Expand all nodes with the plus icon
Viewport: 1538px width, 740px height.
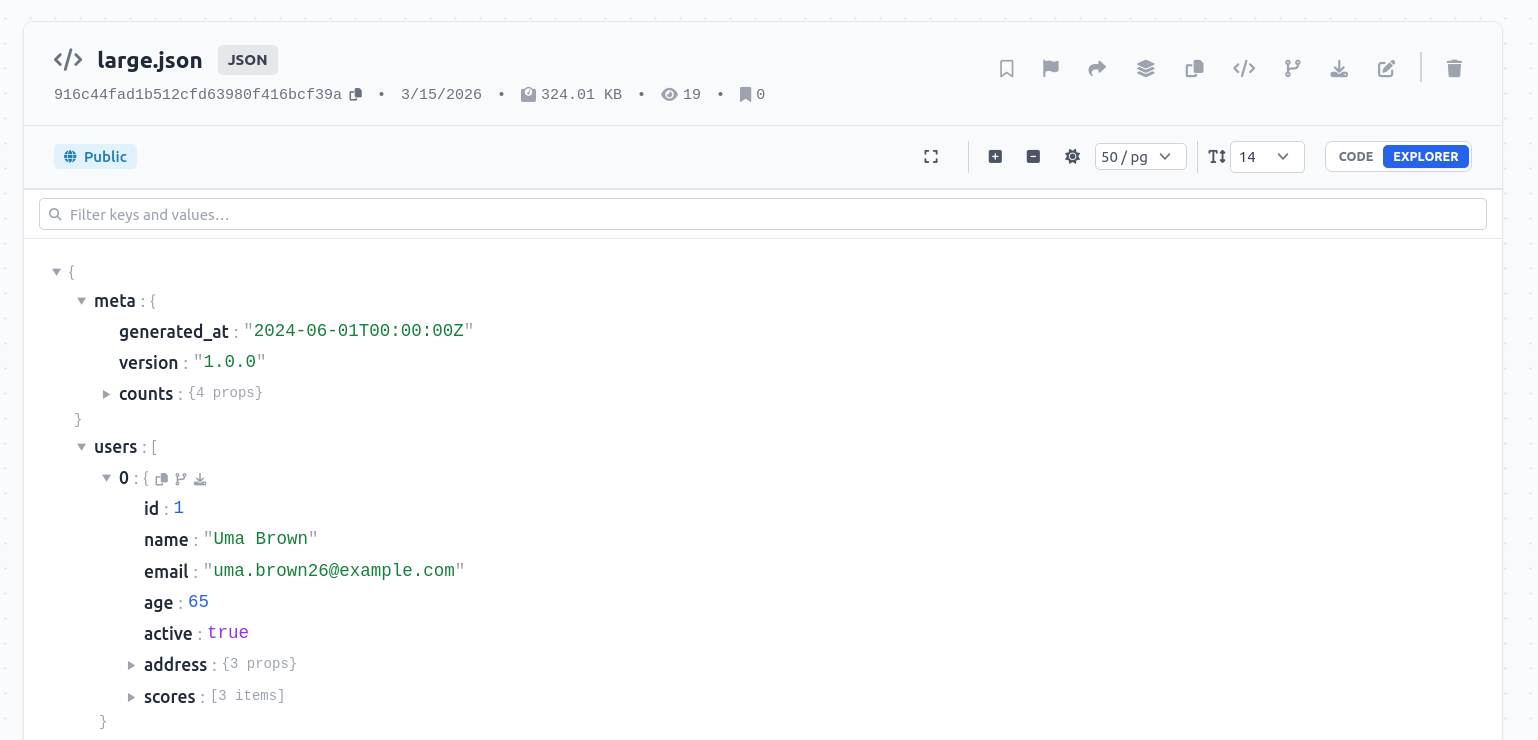click(x=995, y=156)
